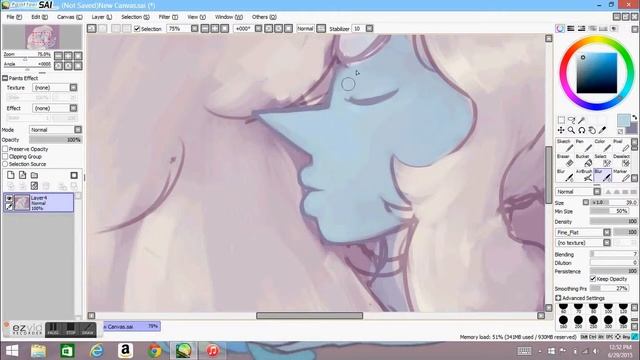This screenshot has height=360, width=640.
Task: Select the Bucket fill tool
Action: pos(583,160)
